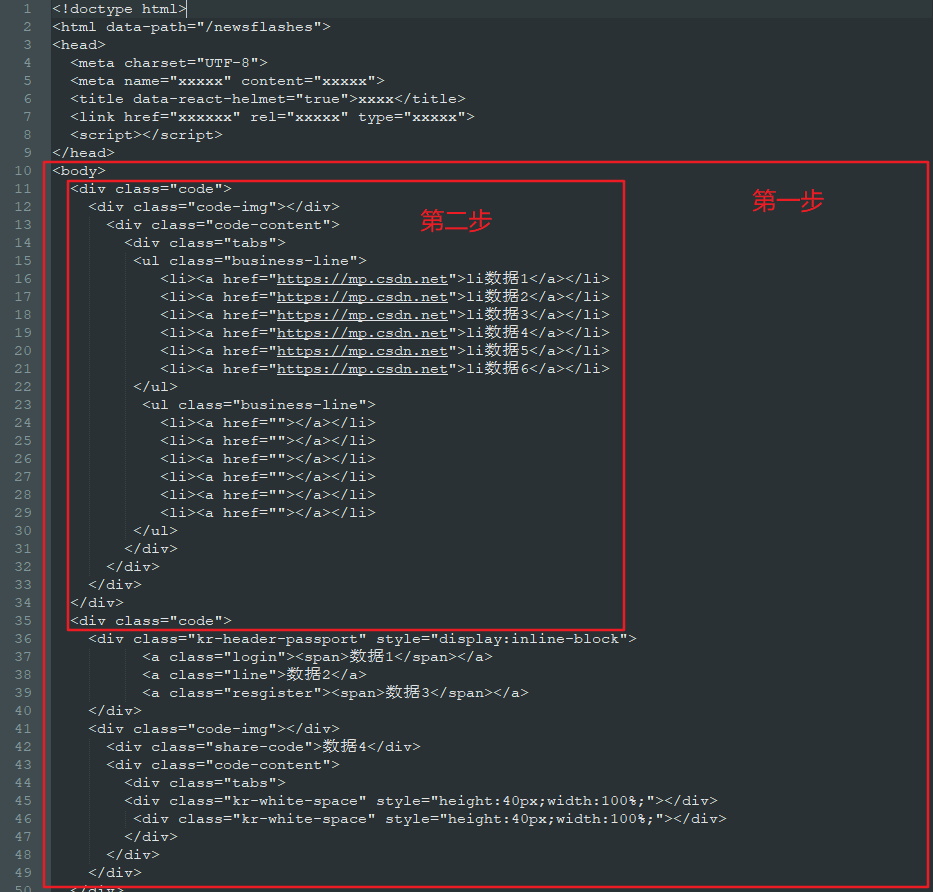Click the div class="code" tag on line 35

[x=151, y=621]
